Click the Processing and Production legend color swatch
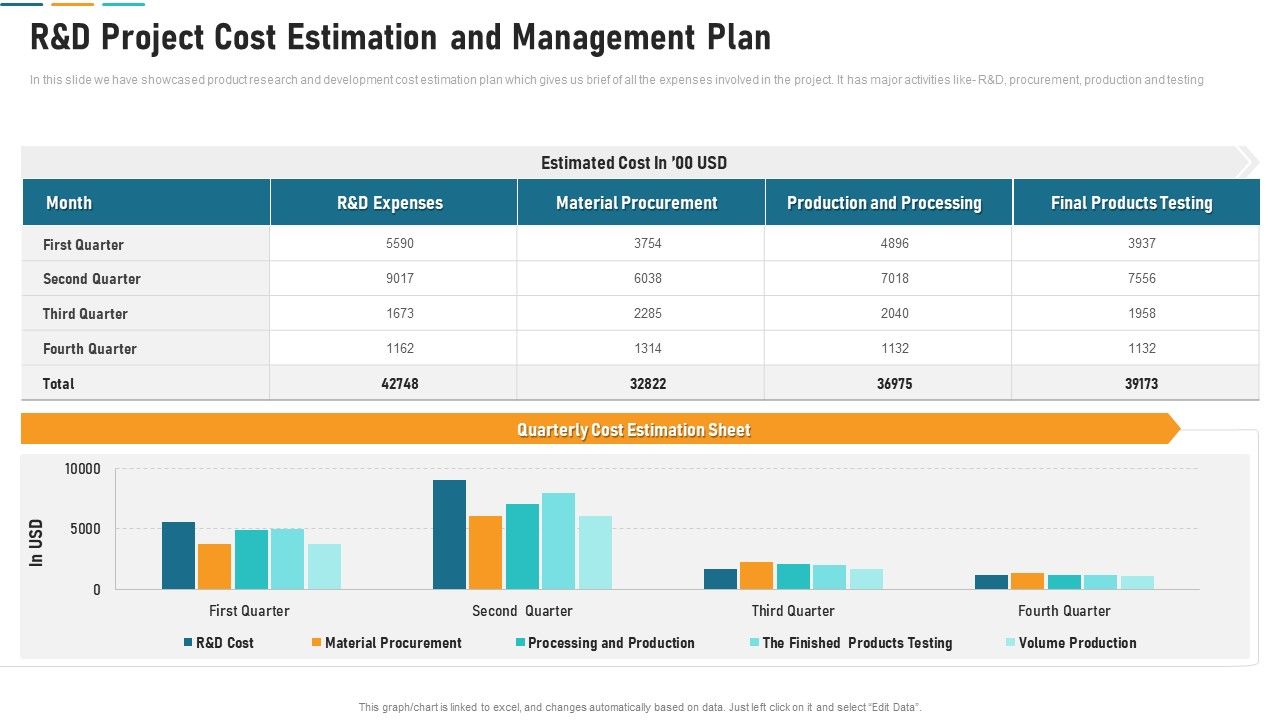This screenshot has height=720, width=1280. (x=520, y=643)
